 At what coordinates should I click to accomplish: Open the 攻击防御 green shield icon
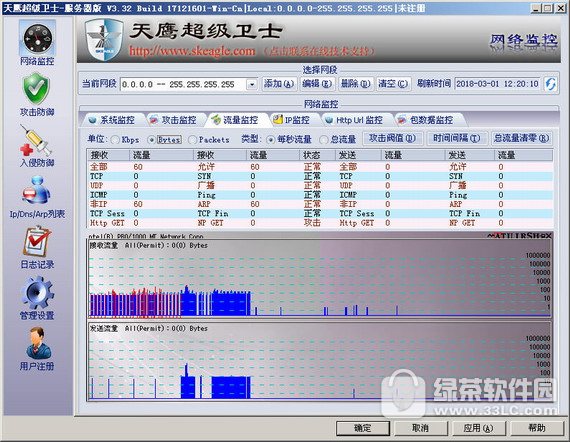click(x=36, y=88)
